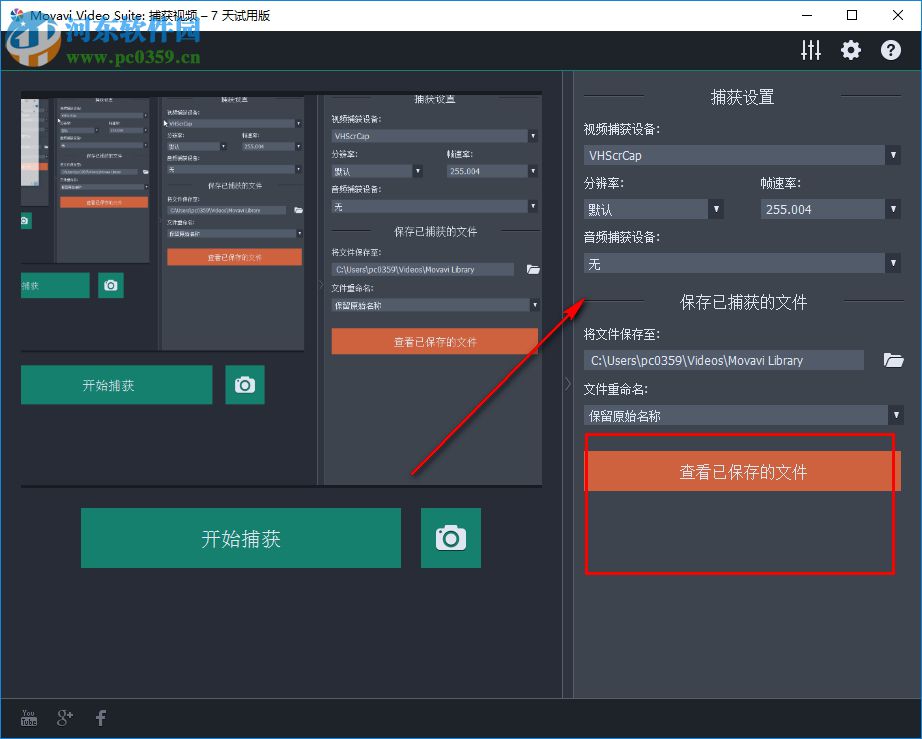Click the small camera icon beside 开始捕获
This screenshot has width=922, height=739.
(x=244, y=385)
